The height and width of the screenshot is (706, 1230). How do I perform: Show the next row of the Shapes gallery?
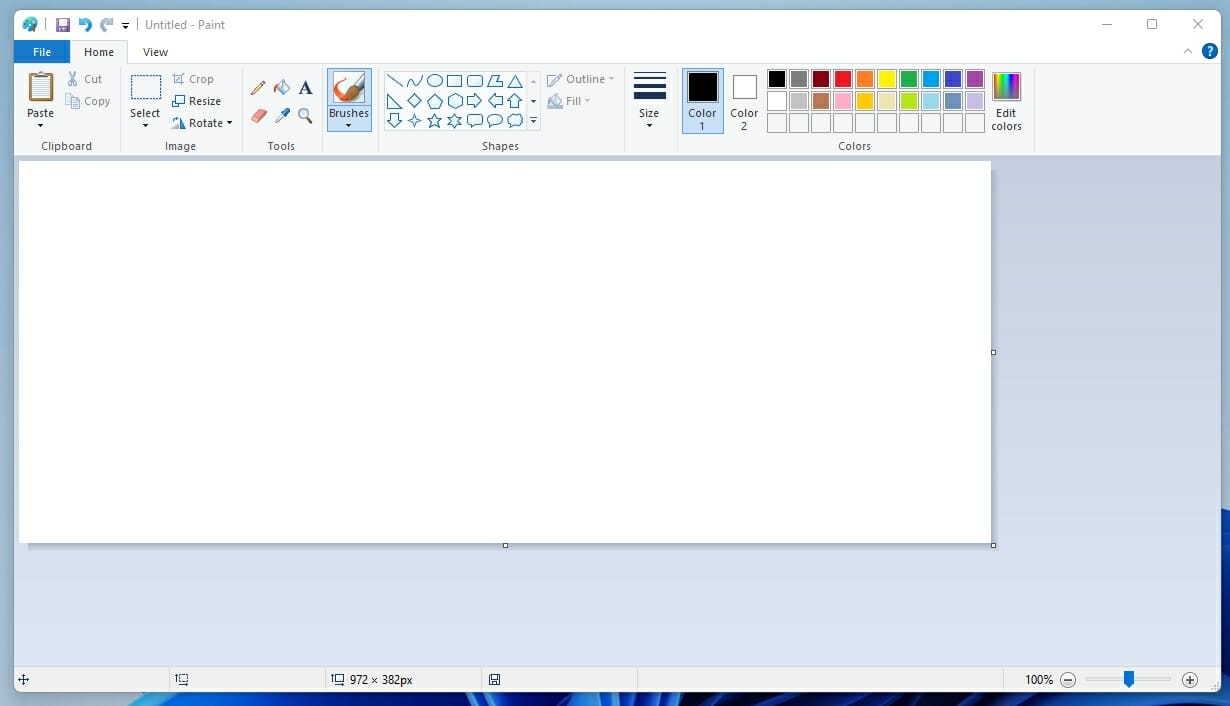(533, 101)
